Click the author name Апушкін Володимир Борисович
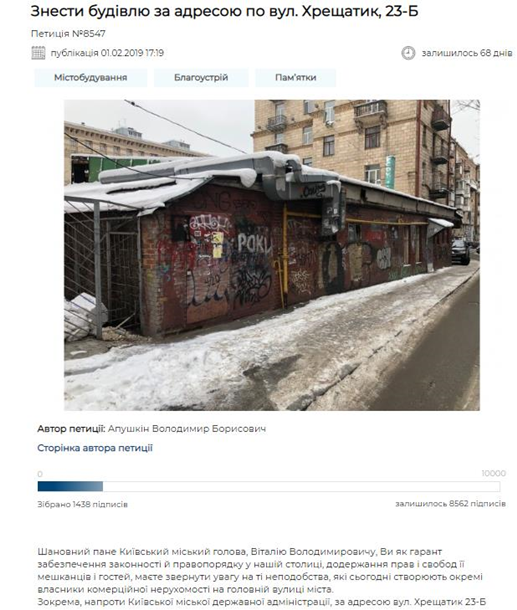The width and height of the screenshot is (517, 610). pyautogui.click(x=187, y=429)
